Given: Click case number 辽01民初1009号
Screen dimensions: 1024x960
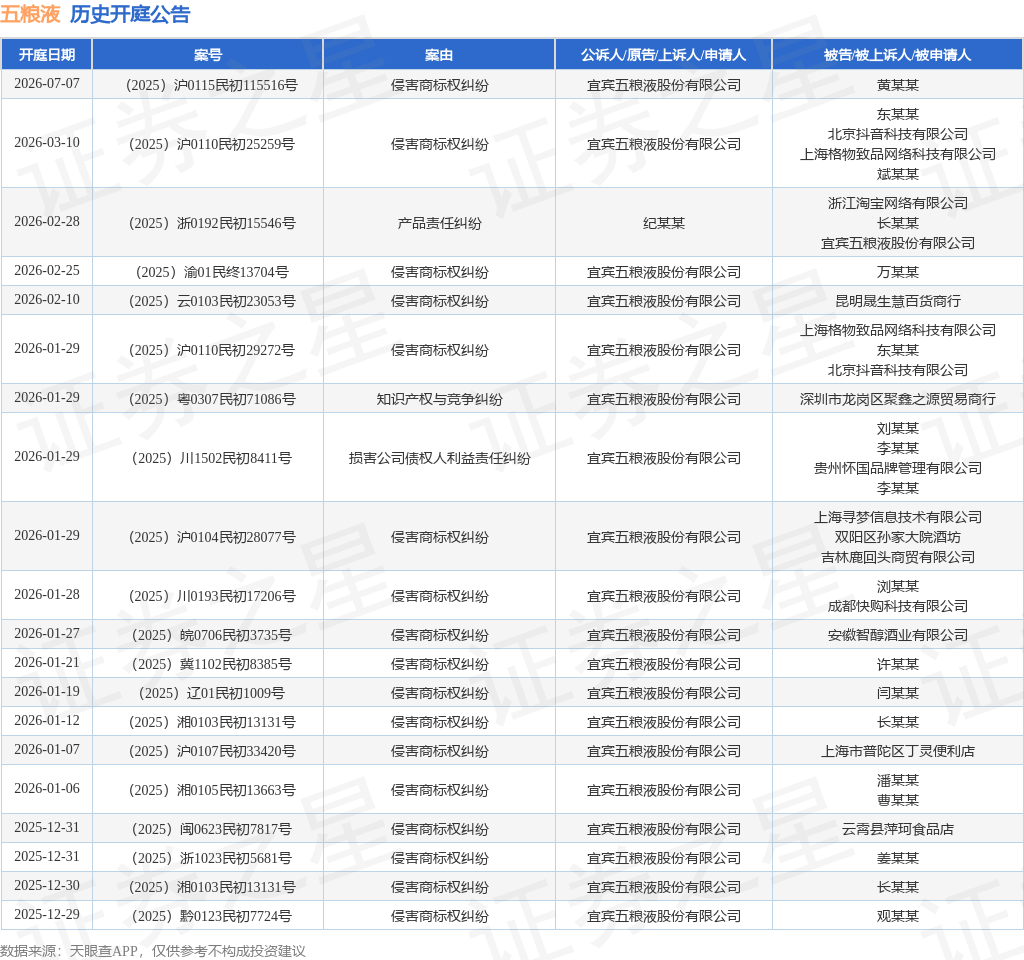Looking at the screenshot, I should (212, 693).
